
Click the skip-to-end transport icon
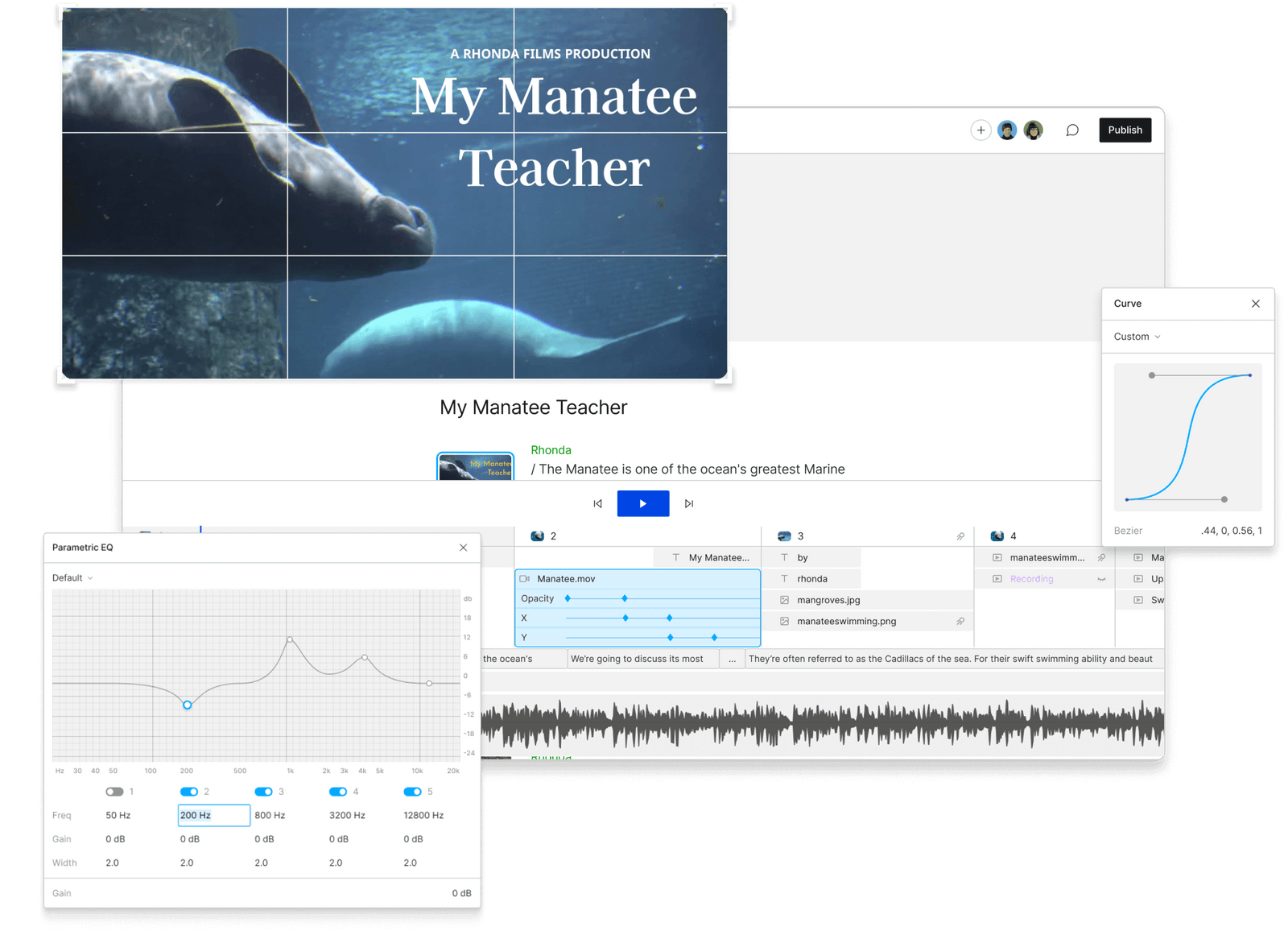(689, 503)
